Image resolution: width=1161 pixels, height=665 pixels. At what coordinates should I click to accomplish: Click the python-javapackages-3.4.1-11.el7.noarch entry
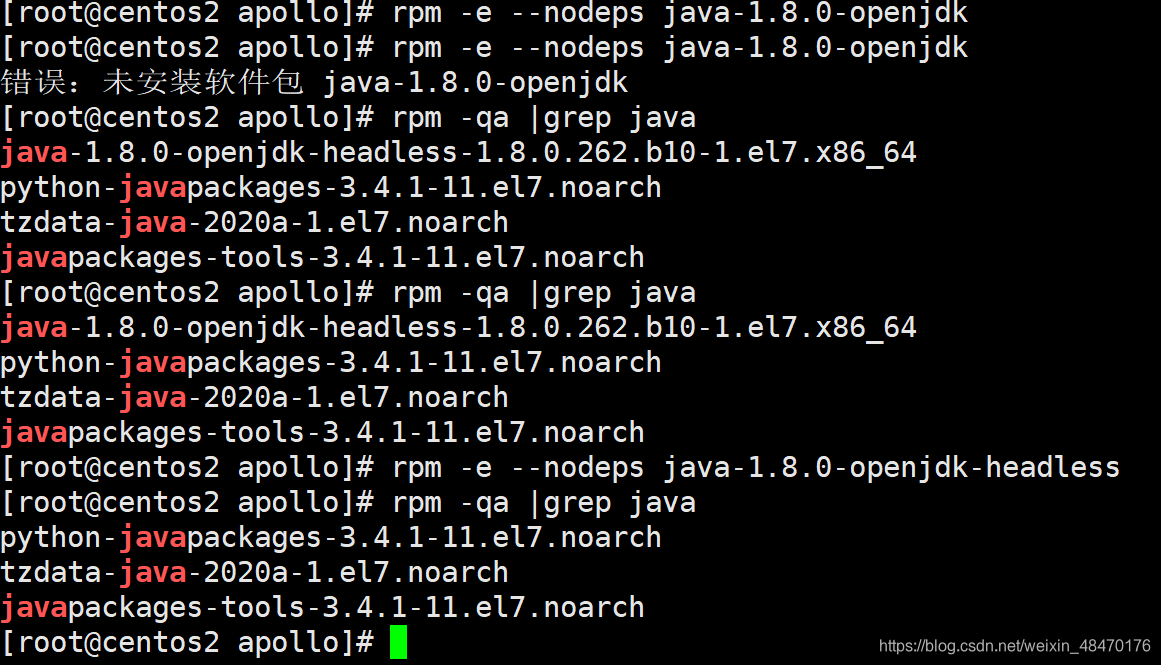click(x=330, y=187)
